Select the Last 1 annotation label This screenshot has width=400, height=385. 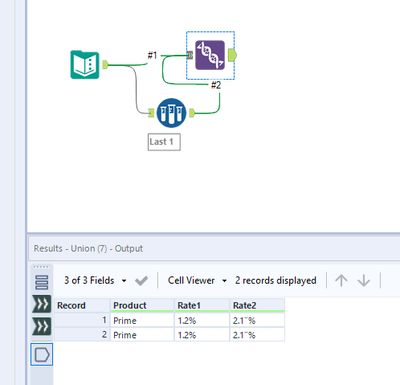164,142
